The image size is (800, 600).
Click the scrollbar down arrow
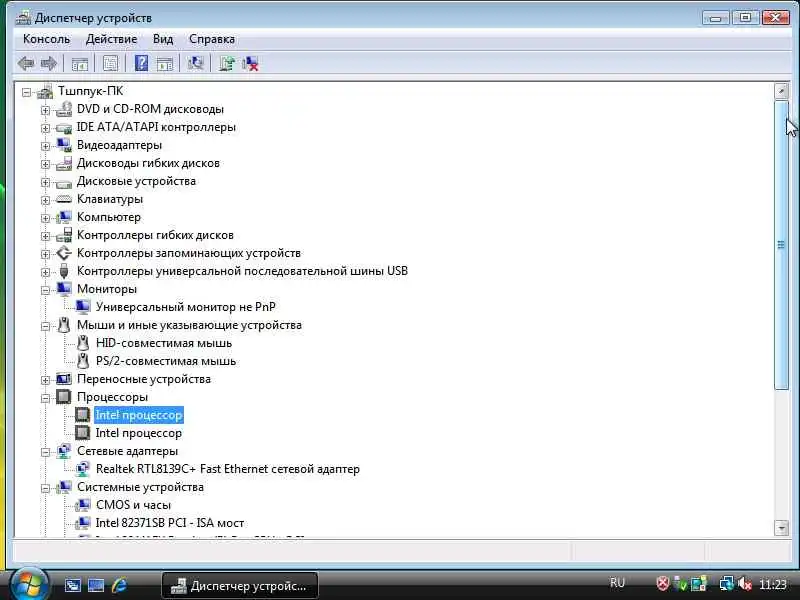pos(781,528)
